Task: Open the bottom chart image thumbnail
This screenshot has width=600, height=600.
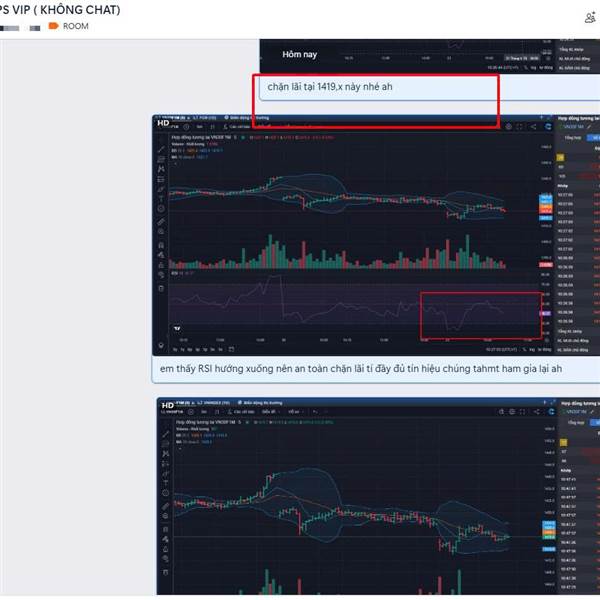Action: coord(378,496)
